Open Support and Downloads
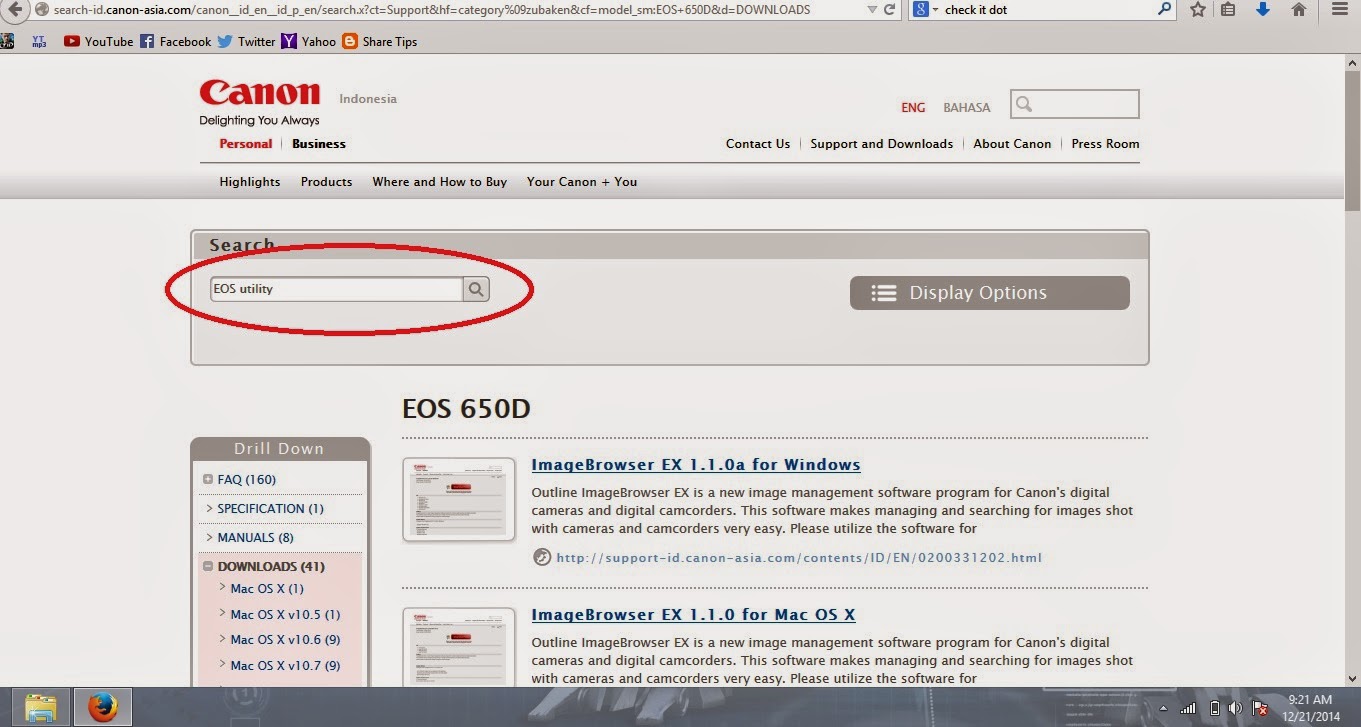 (x=882, y=144)
